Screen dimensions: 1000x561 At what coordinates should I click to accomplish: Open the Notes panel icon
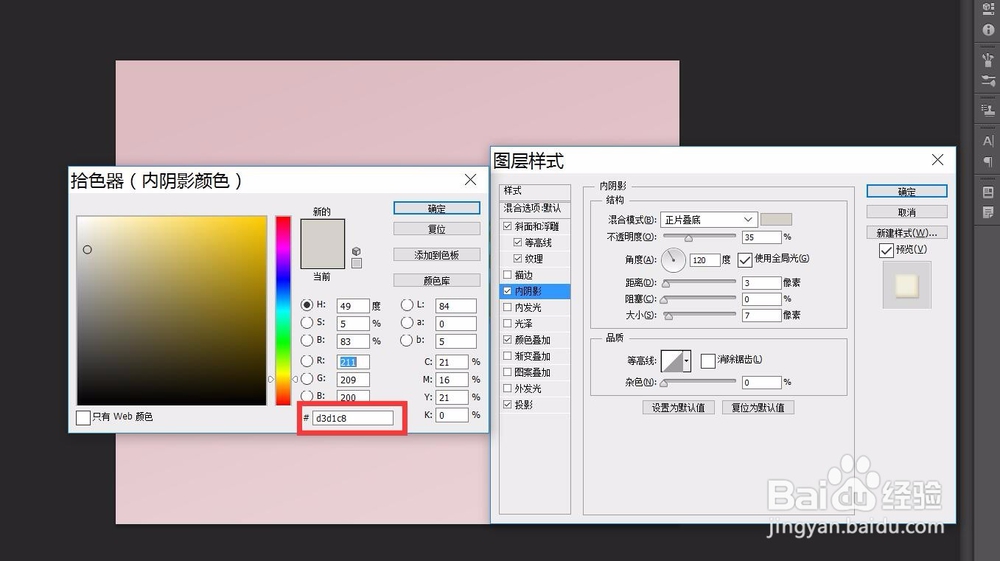pyautogui.click(x=988, y=212)
